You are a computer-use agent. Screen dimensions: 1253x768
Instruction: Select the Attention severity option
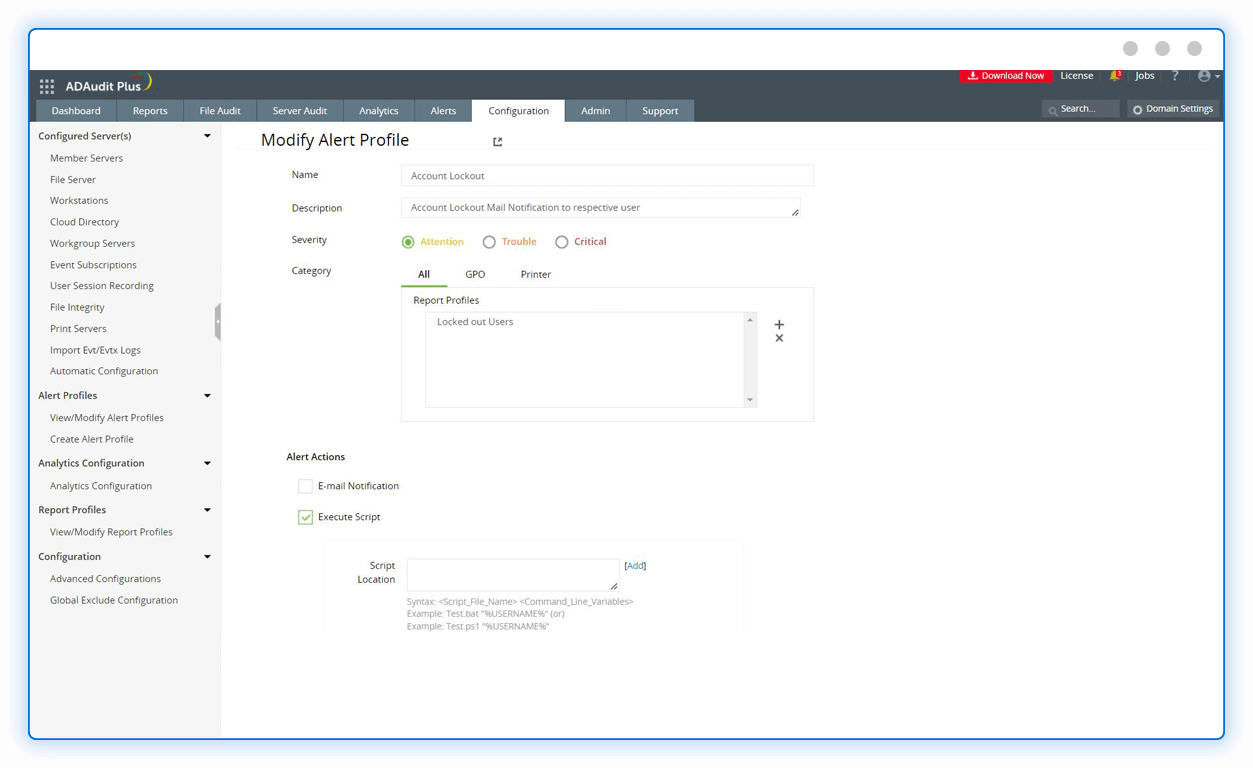(408, 242)
